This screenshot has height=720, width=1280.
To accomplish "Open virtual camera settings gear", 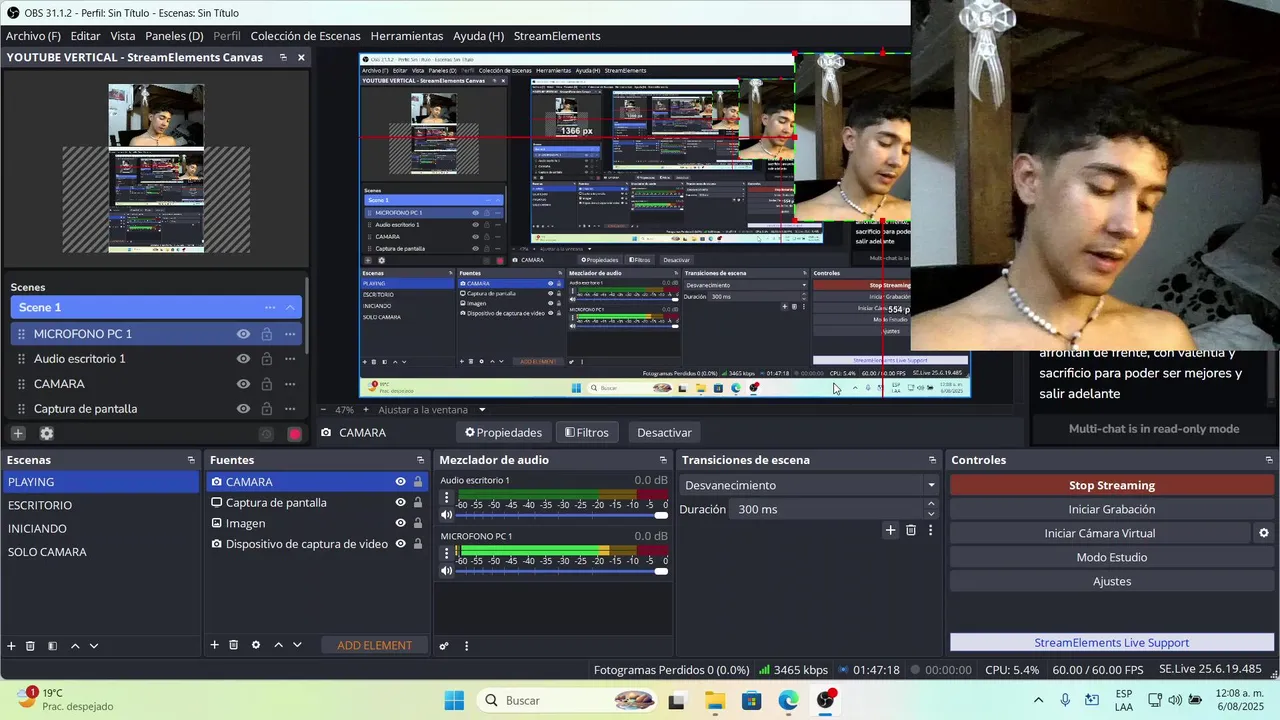I will pos(1264,533).
